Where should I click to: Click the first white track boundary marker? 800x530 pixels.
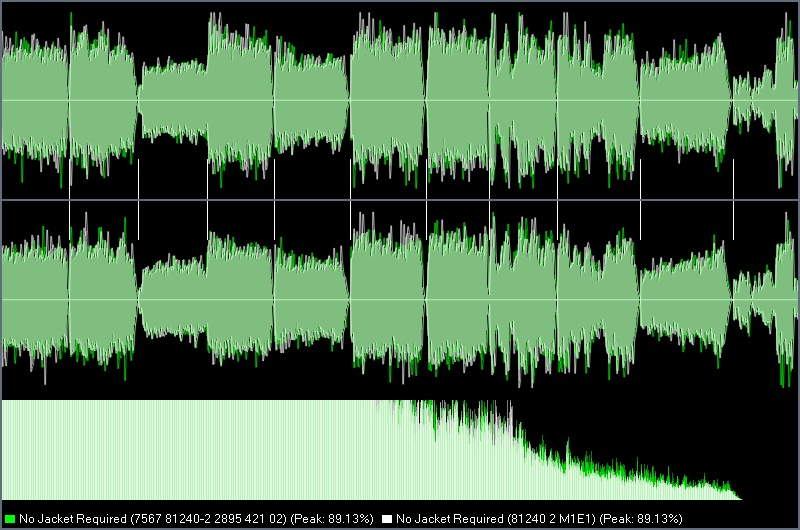point(69,199)
